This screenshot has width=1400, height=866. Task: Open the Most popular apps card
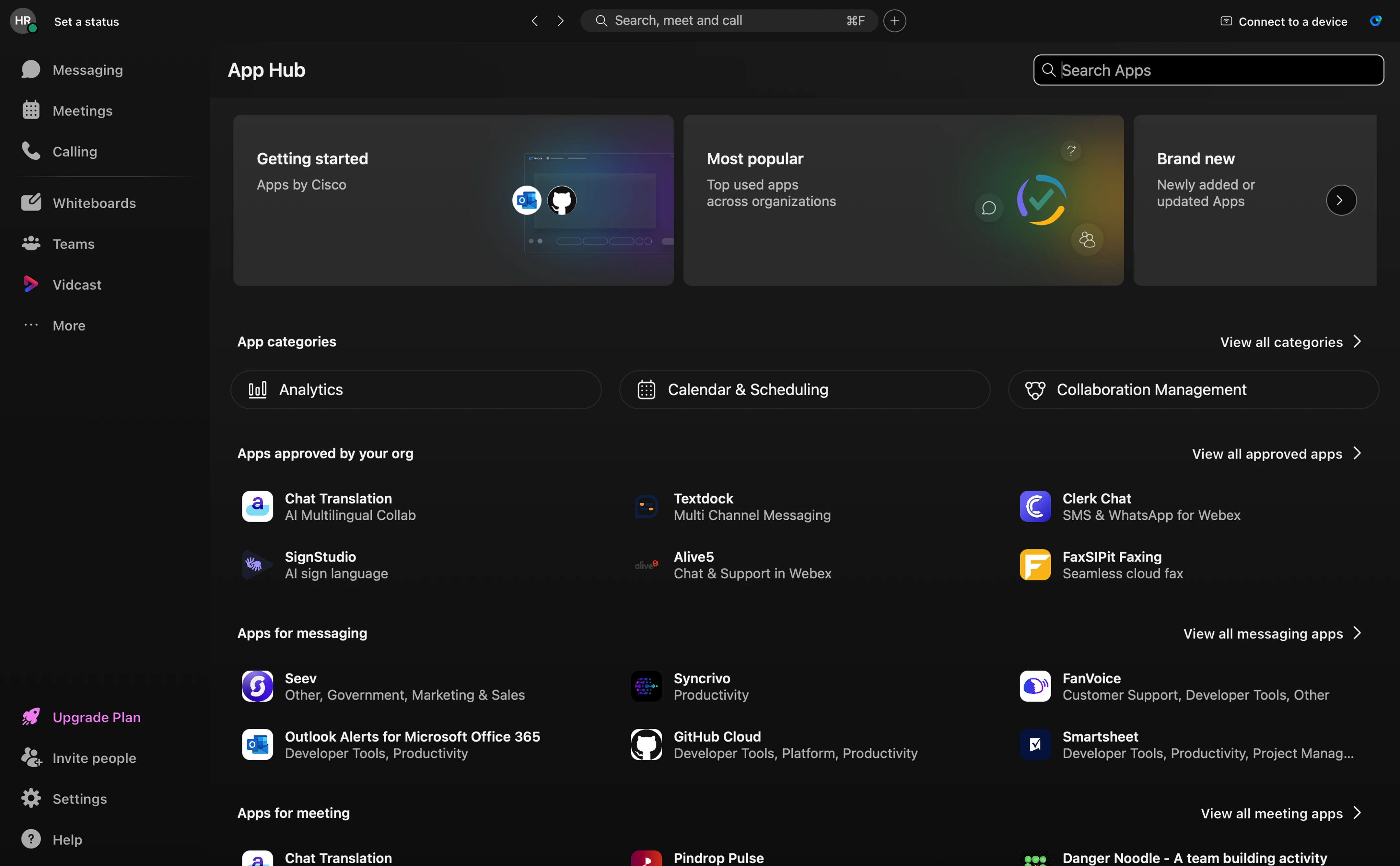(x=903, y=200)
